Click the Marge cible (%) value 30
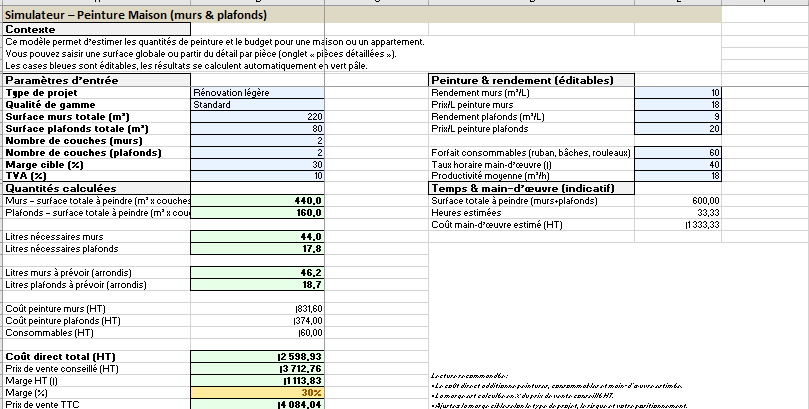The height and width of the screenshot is (409, 809). tap(257, 164)
